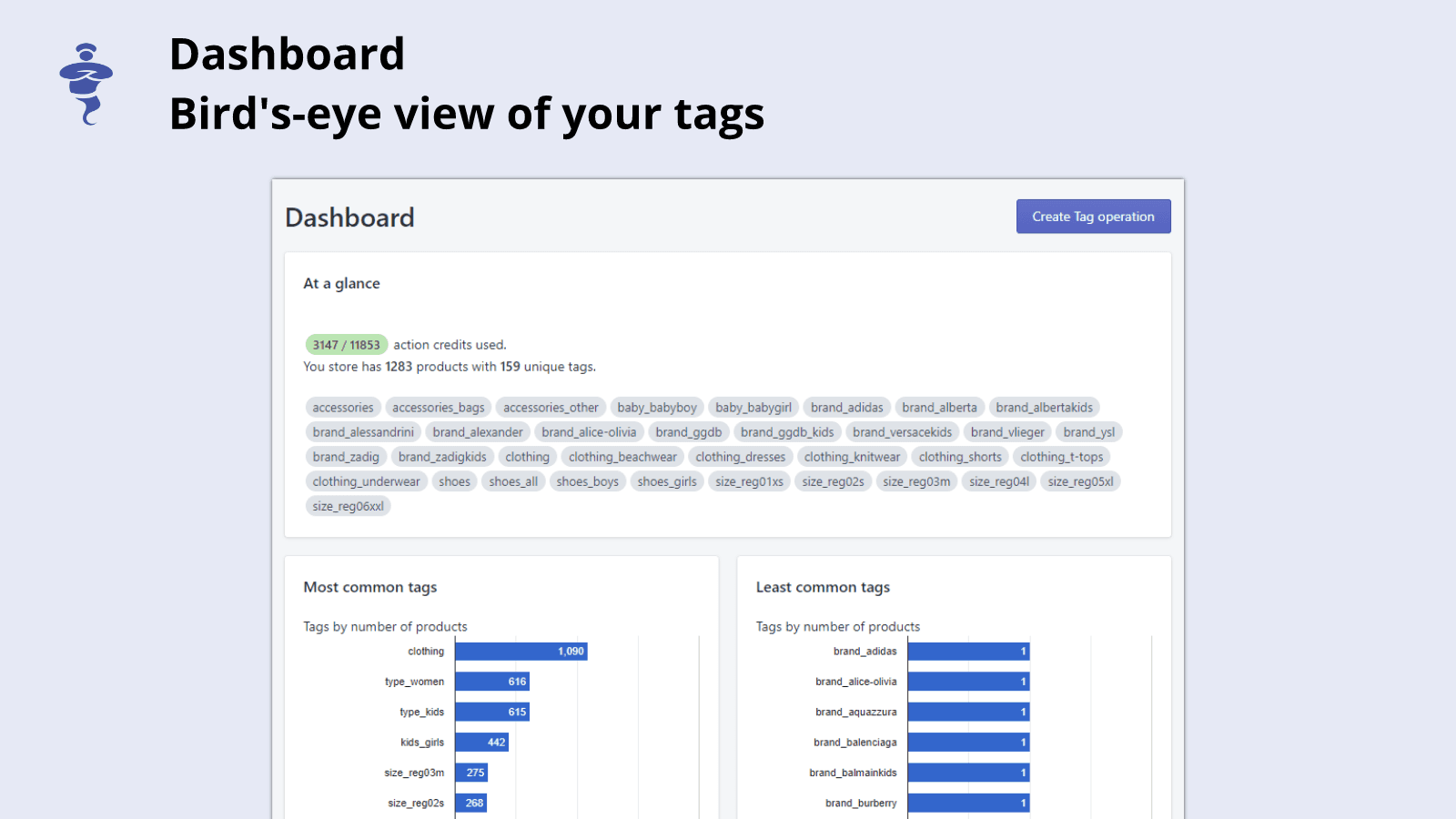Screen dimensions: 1456x819
Task: Click the brand_adidas bar in Least common tags
Action: click(968, 651)
